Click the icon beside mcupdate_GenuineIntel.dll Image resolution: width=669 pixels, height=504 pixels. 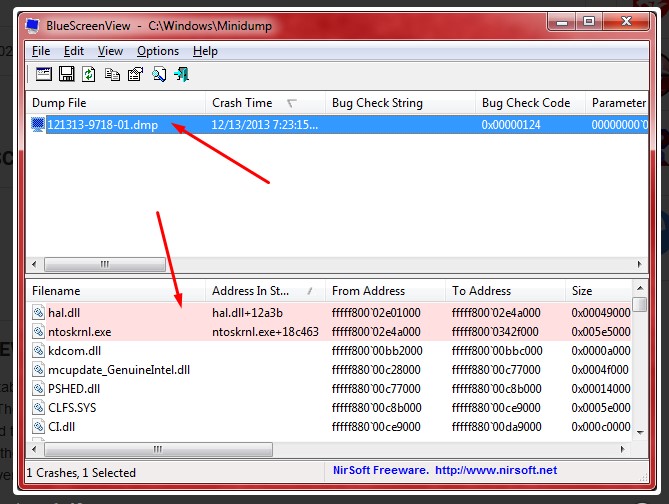(x=38, y=369)
